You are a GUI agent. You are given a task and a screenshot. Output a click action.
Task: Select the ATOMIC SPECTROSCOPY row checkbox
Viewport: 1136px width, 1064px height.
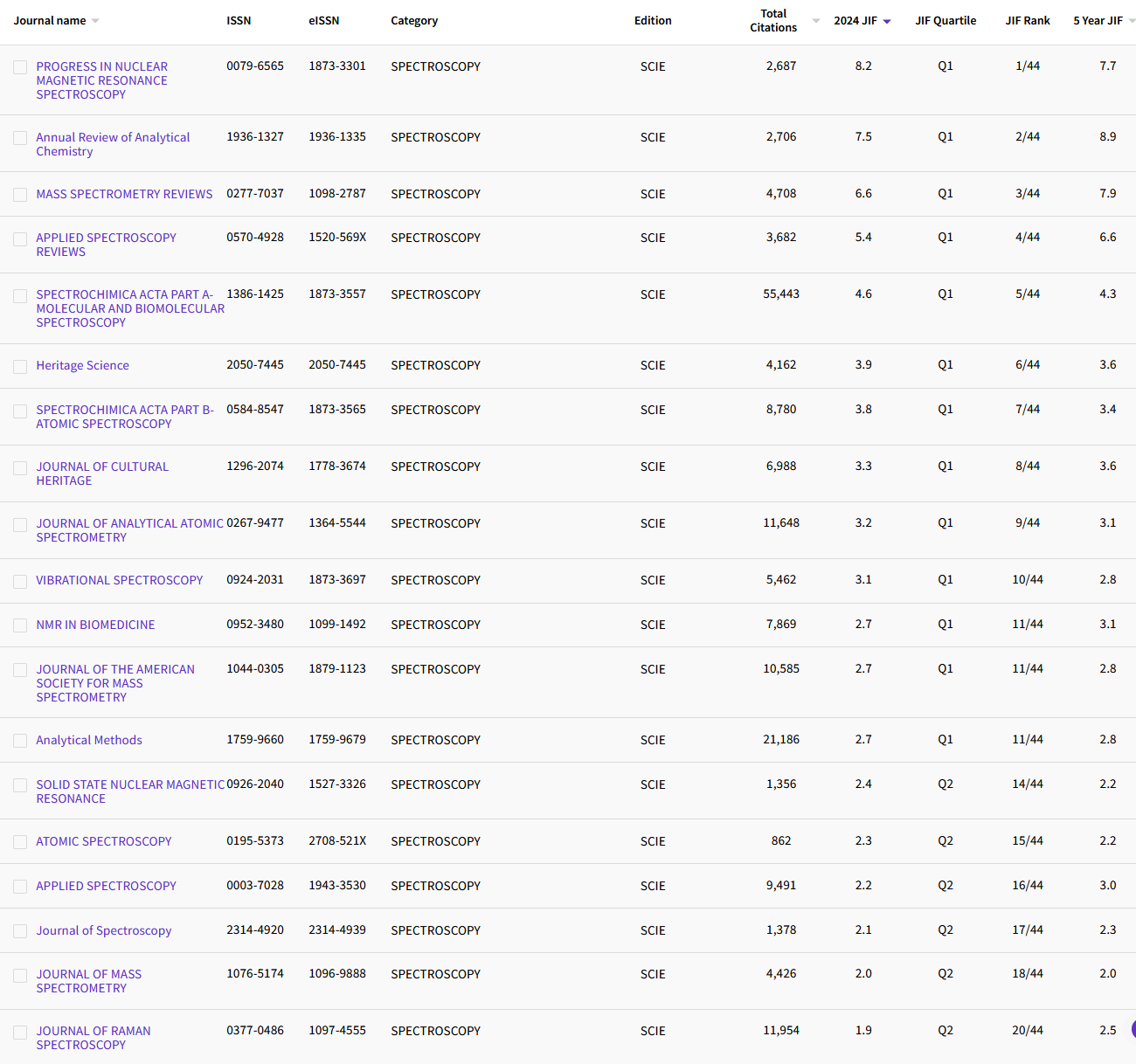[20, 841]
